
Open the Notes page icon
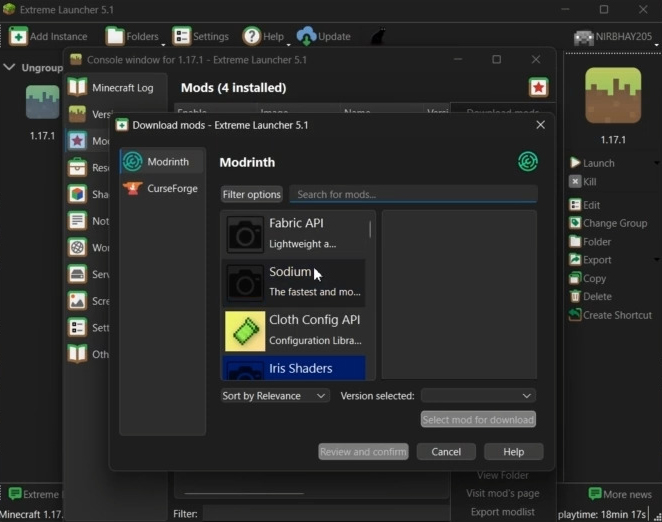pos(77,220)
